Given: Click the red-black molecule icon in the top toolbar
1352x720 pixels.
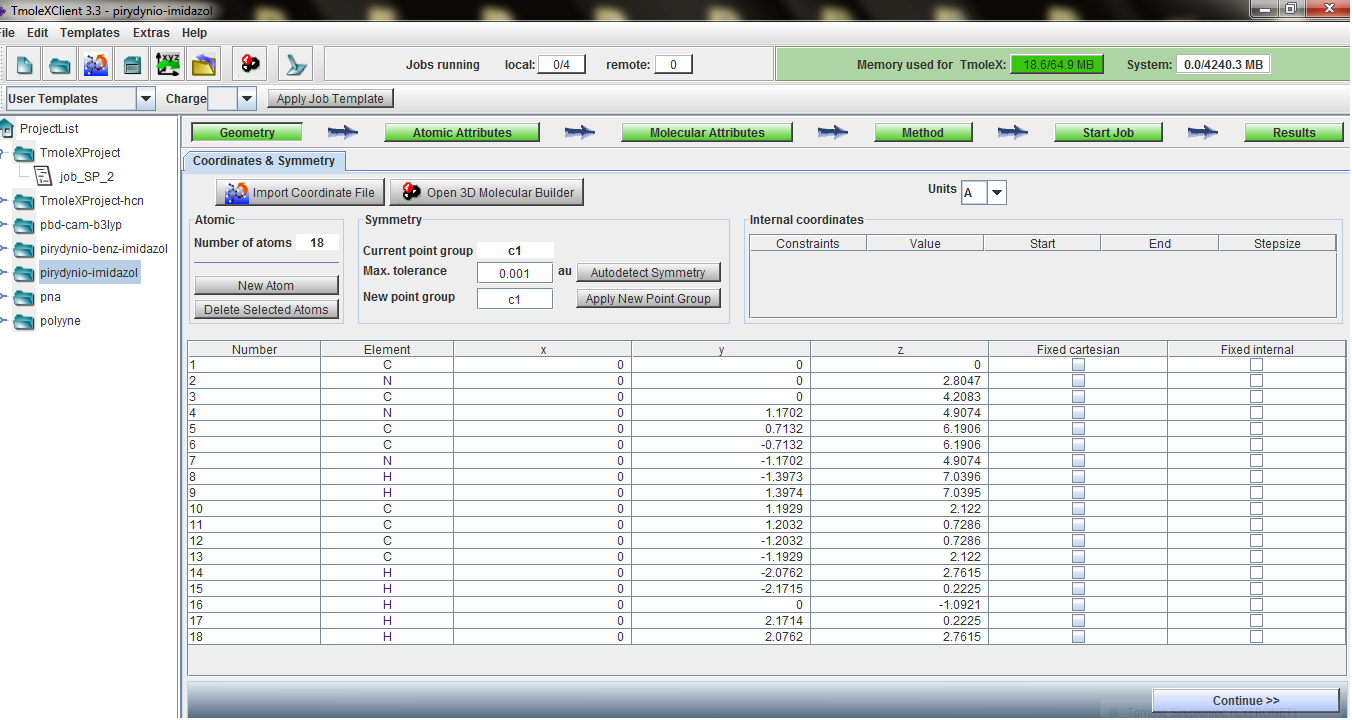Looking at the screenshot, I should [250, 65].
